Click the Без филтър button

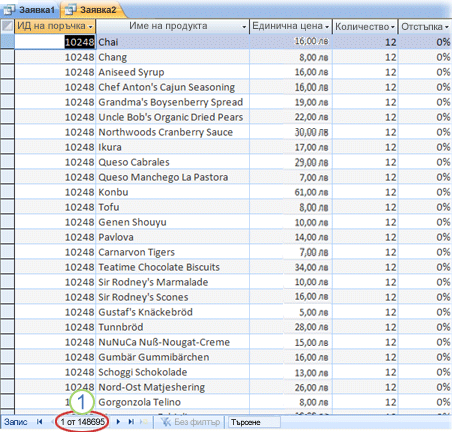(x=190, y=422)
